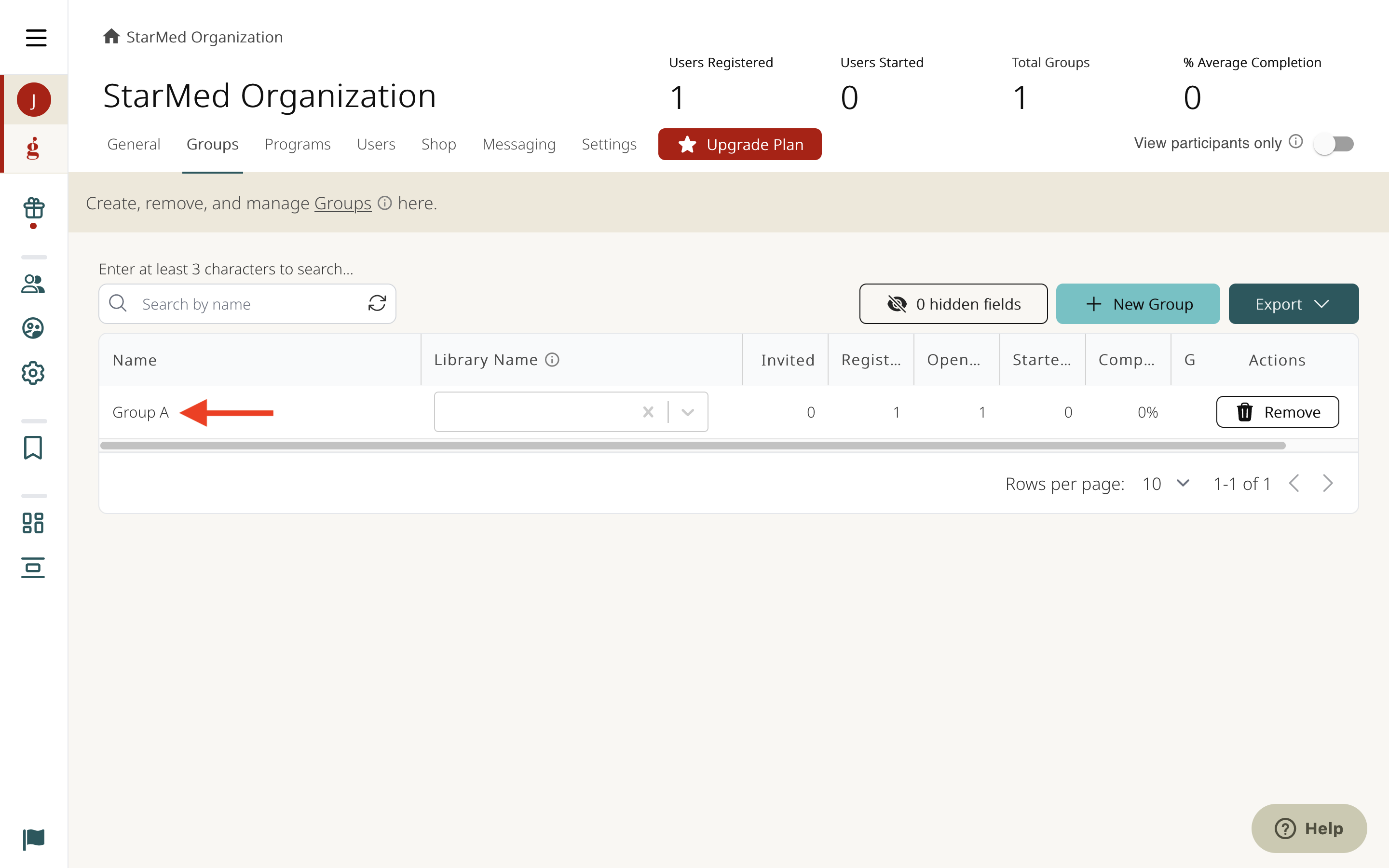The image size is (1389, 868).
Task: Click the 0% completion cell
Action: coord(1147,412)
